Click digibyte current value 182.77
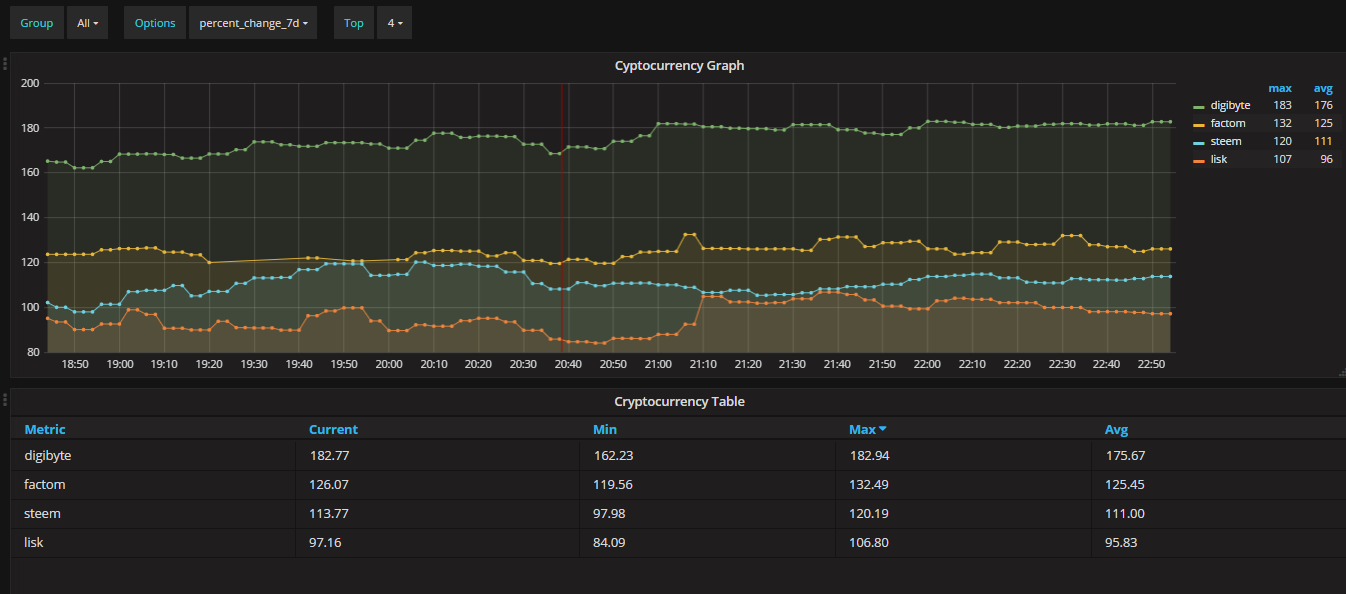 click(x=329, y=455)
